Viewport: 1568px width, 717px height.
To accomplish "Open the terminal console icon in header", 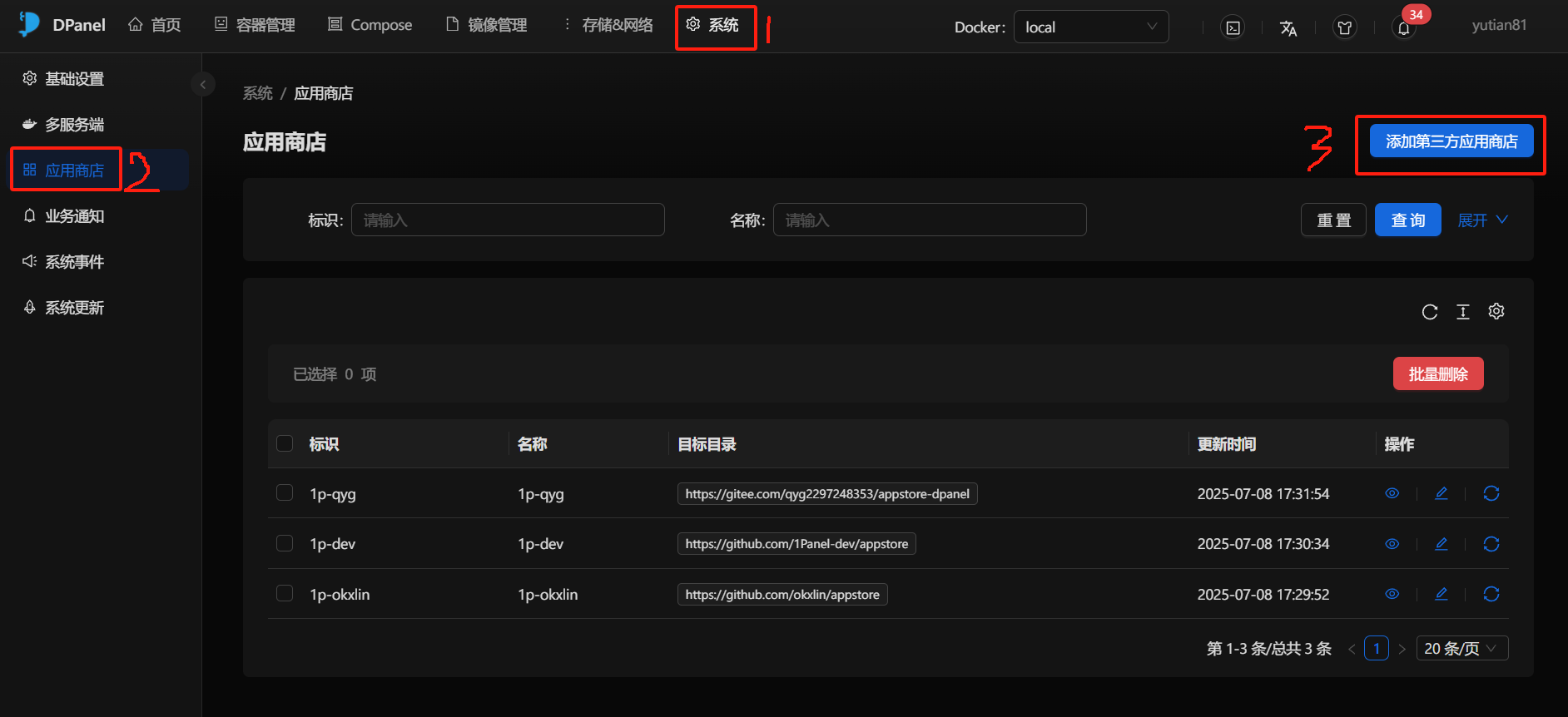I will point(1233,27).
